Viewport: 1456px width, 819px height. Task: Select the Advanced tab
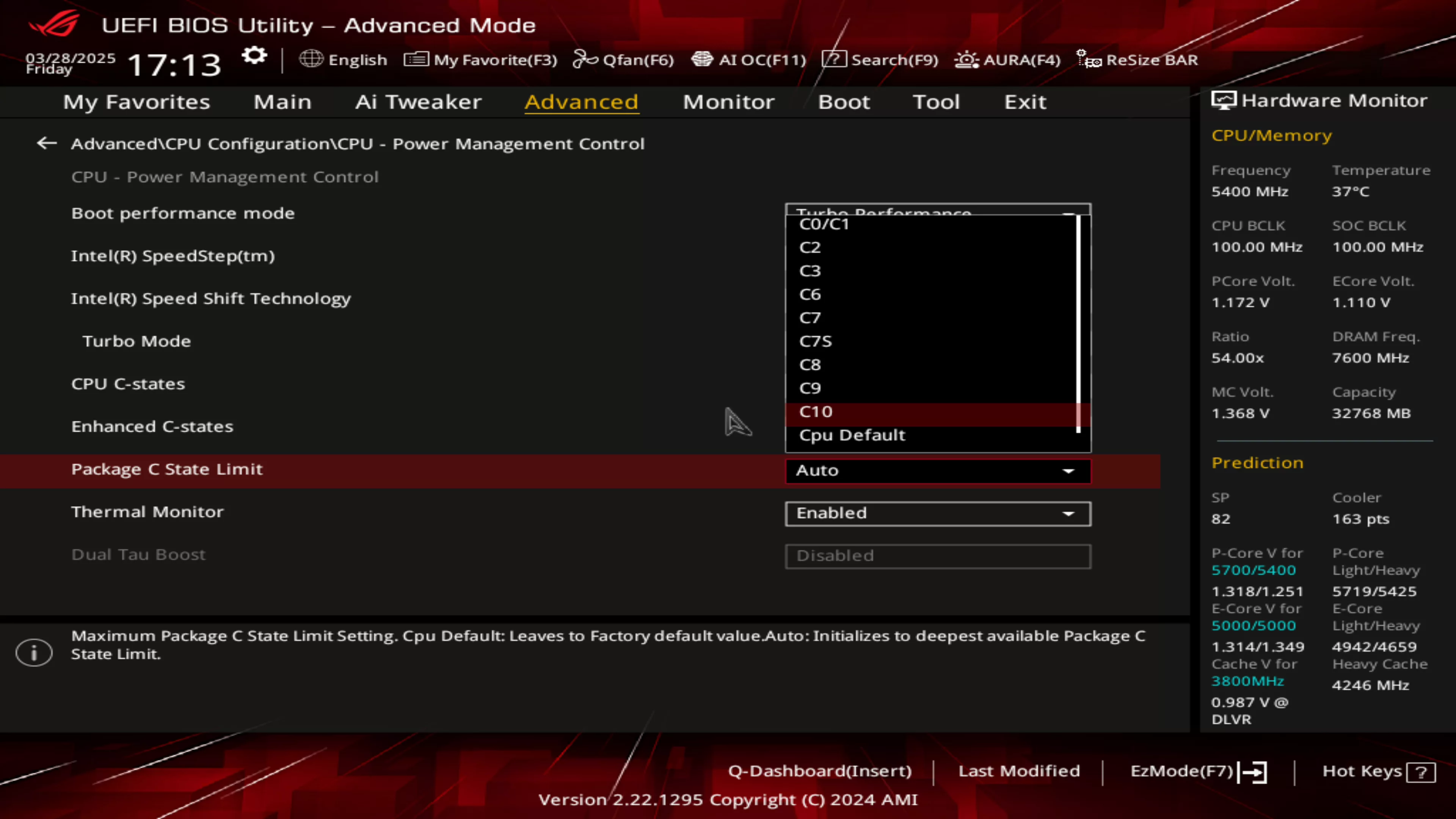[582, 102]
